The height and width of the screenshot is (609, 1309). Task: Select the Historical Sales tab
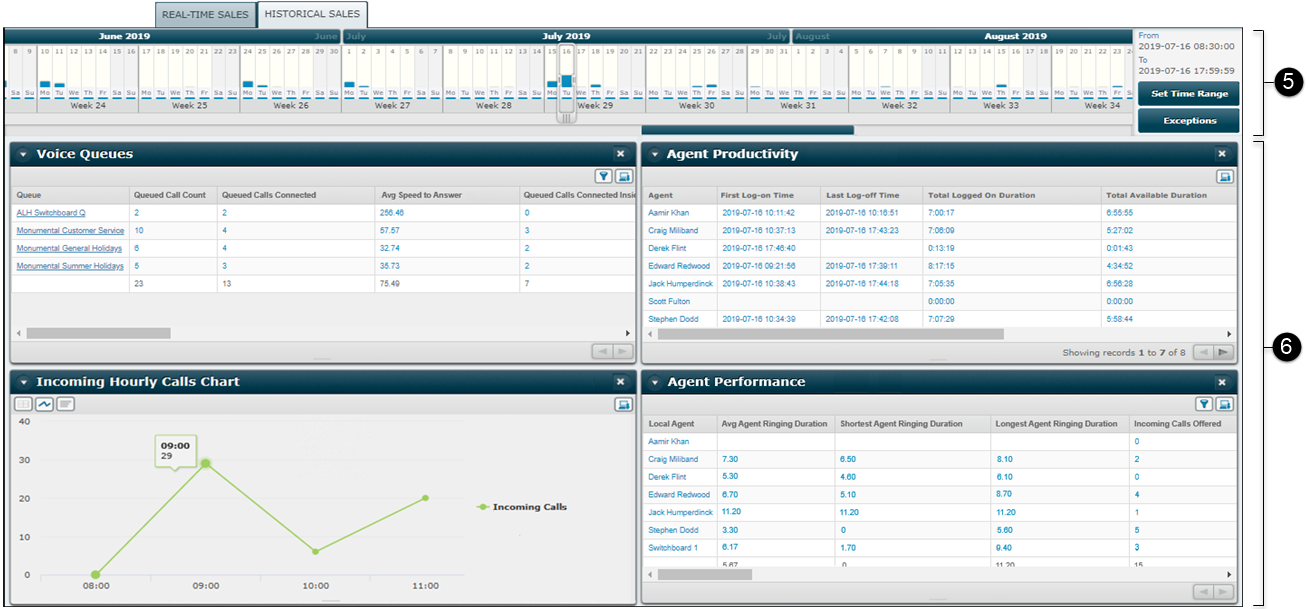[313, 15]
